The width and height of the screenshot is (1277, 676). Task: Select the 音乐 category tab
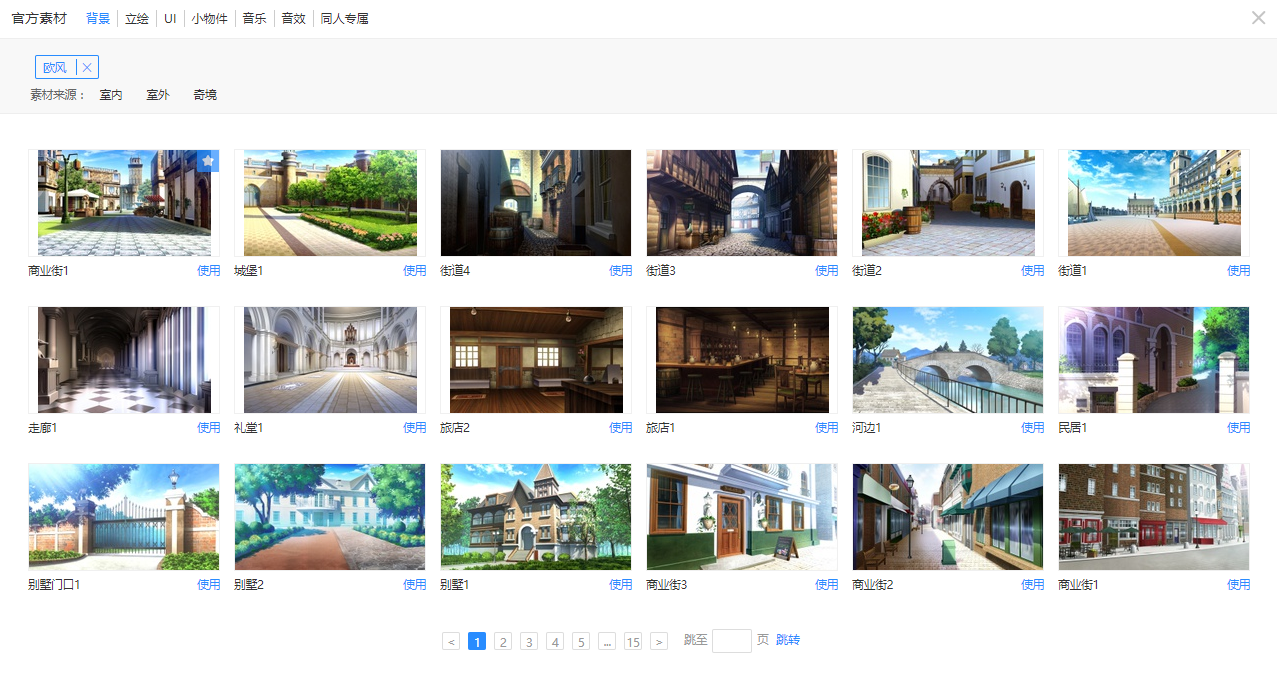[x=254, y=18]
